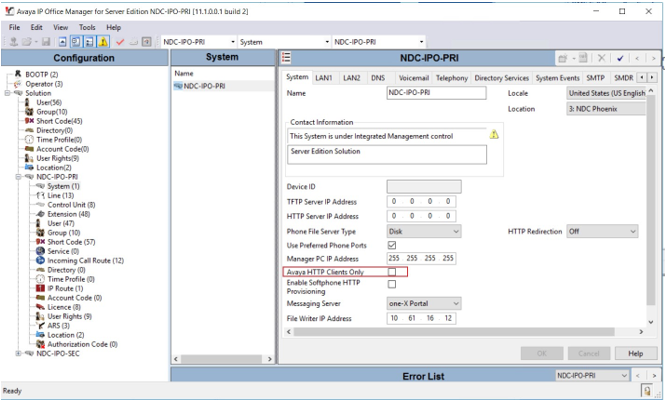Click the padlock icon in the status bar
The image size is (665, 402).
click(x=648, y=390)
